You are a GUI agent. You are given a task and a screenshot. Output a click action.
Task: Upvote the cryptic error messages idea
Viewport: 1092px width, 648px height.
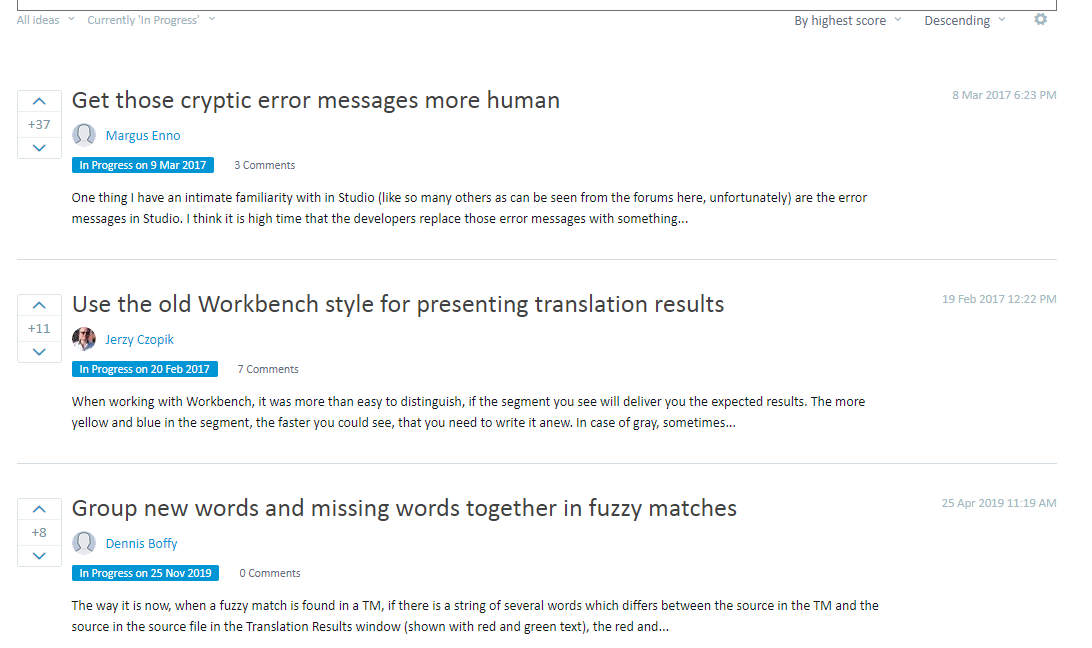click(39, 102)
